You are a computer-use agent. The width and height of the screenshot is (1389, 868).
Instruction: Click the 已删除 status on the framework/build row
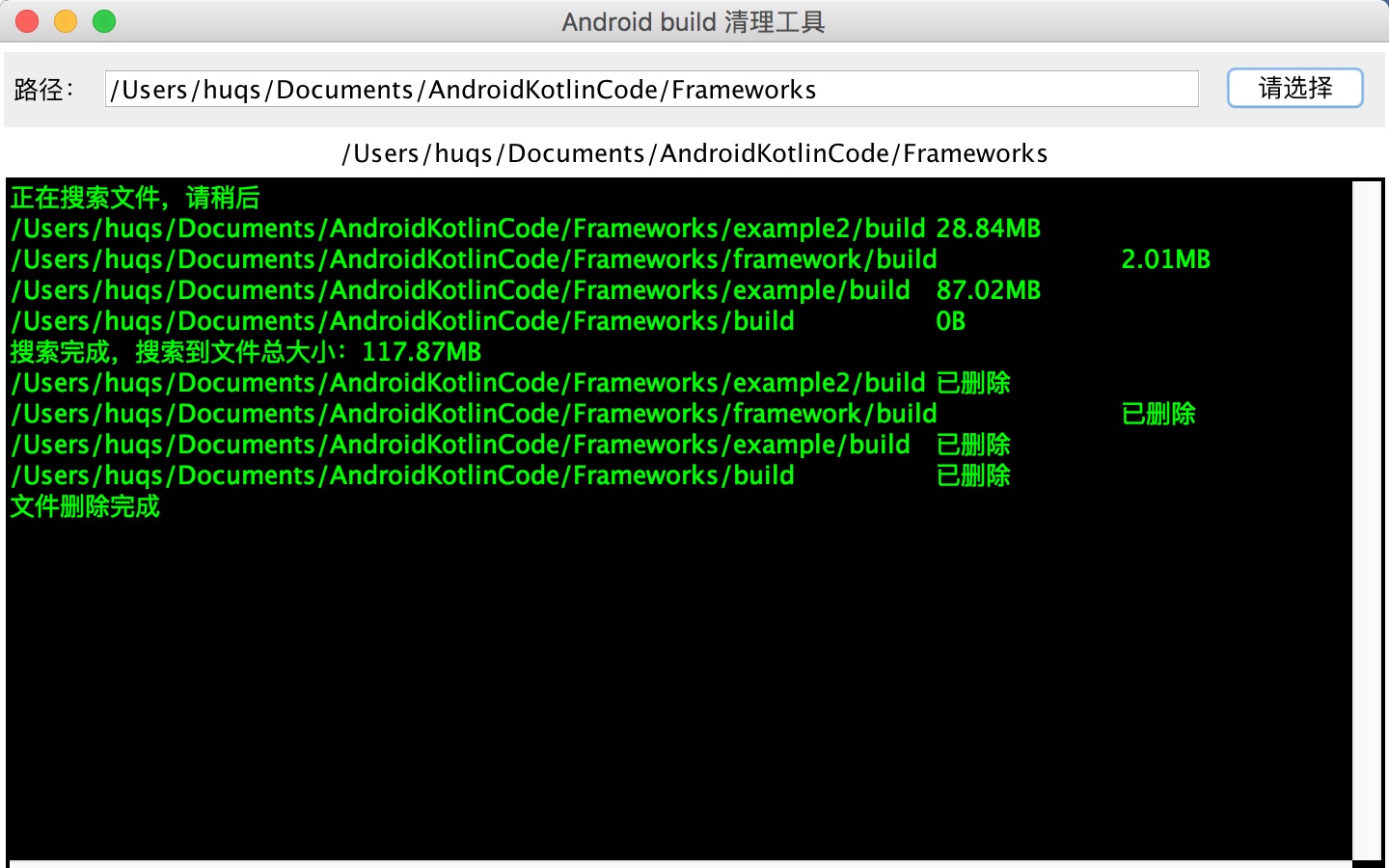[1158, 414]
